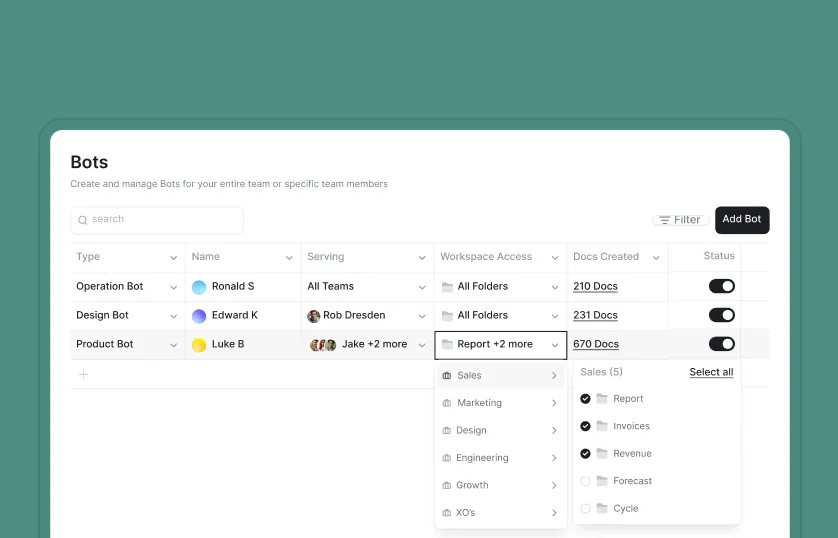Image resolution: width=838 pixels, height=538 pixels.
Task: Disable the Operation Bot status toggle
Action: [x=722, y=286]
